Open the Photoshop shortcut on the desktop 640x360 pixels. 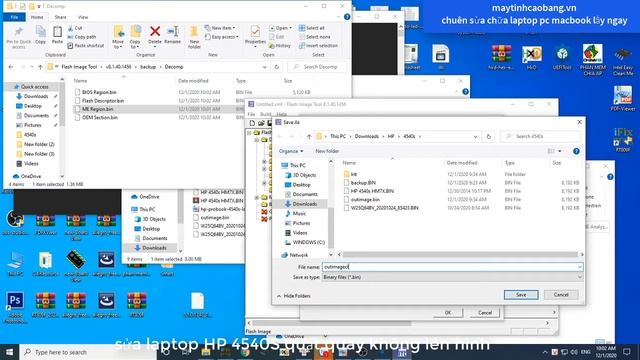pyautogui.click(x=15, y=307)
